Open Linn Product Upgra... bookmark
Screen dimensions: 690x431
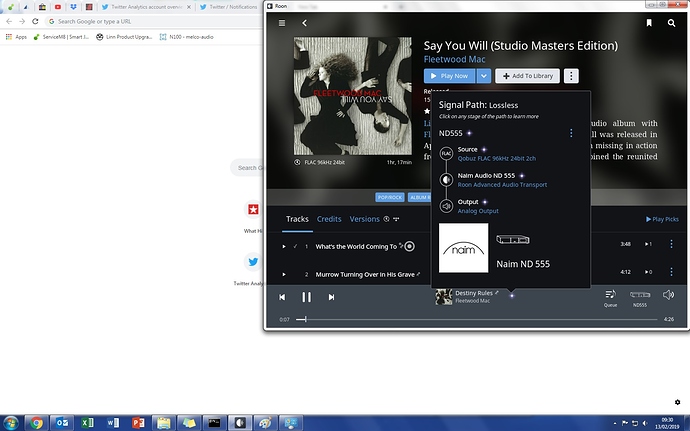pos(124,37)
